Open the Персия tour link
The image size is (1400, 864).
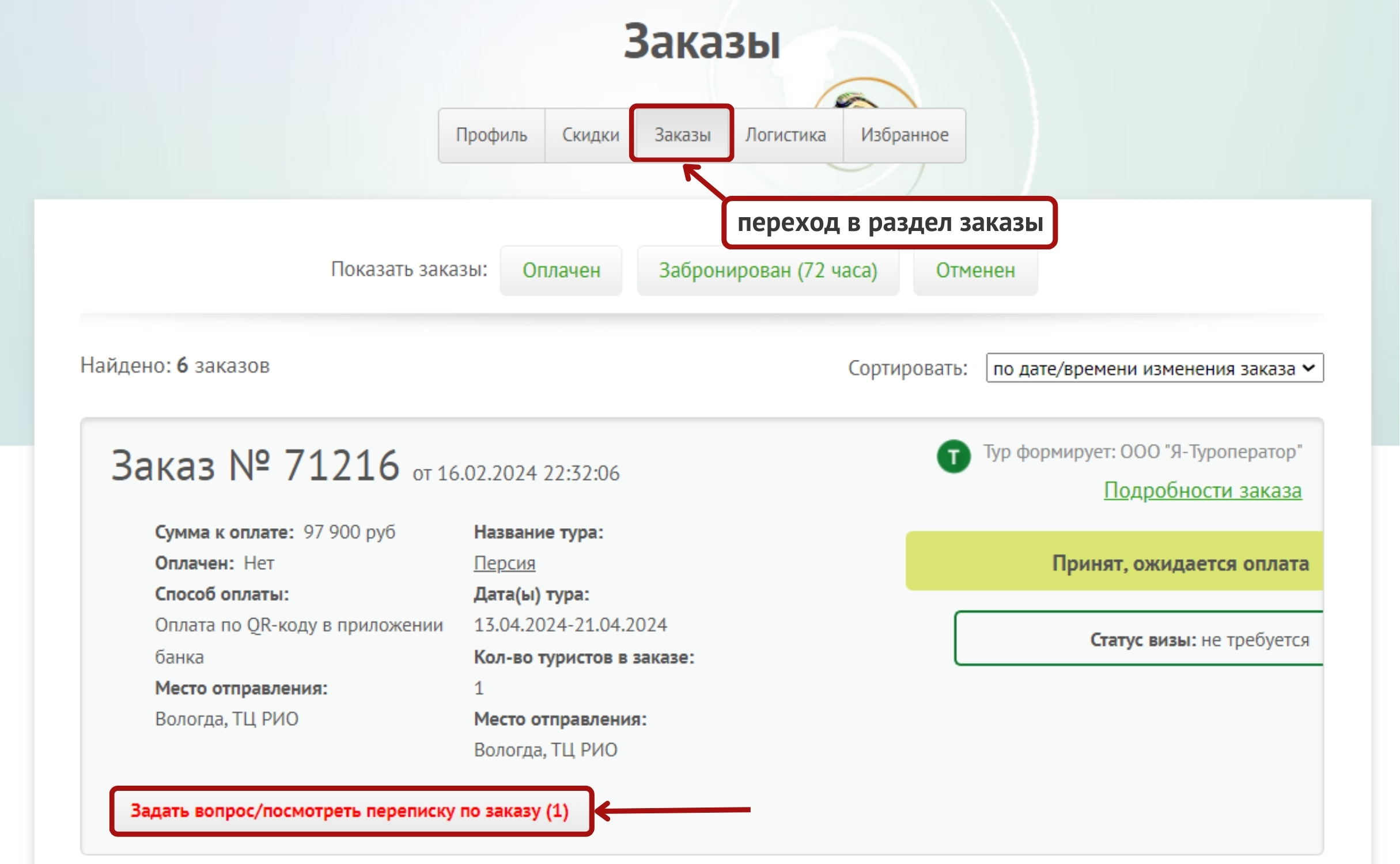[504, 563]
